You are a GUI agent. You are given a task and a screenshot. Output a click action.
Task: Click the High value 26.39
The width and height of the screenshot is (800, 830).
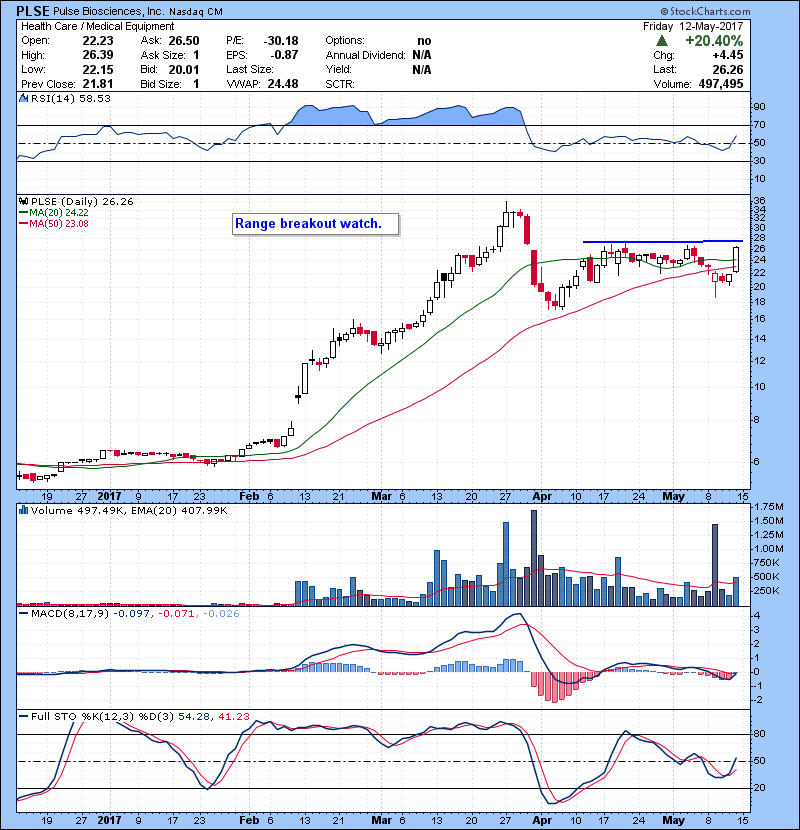[98, 55]
